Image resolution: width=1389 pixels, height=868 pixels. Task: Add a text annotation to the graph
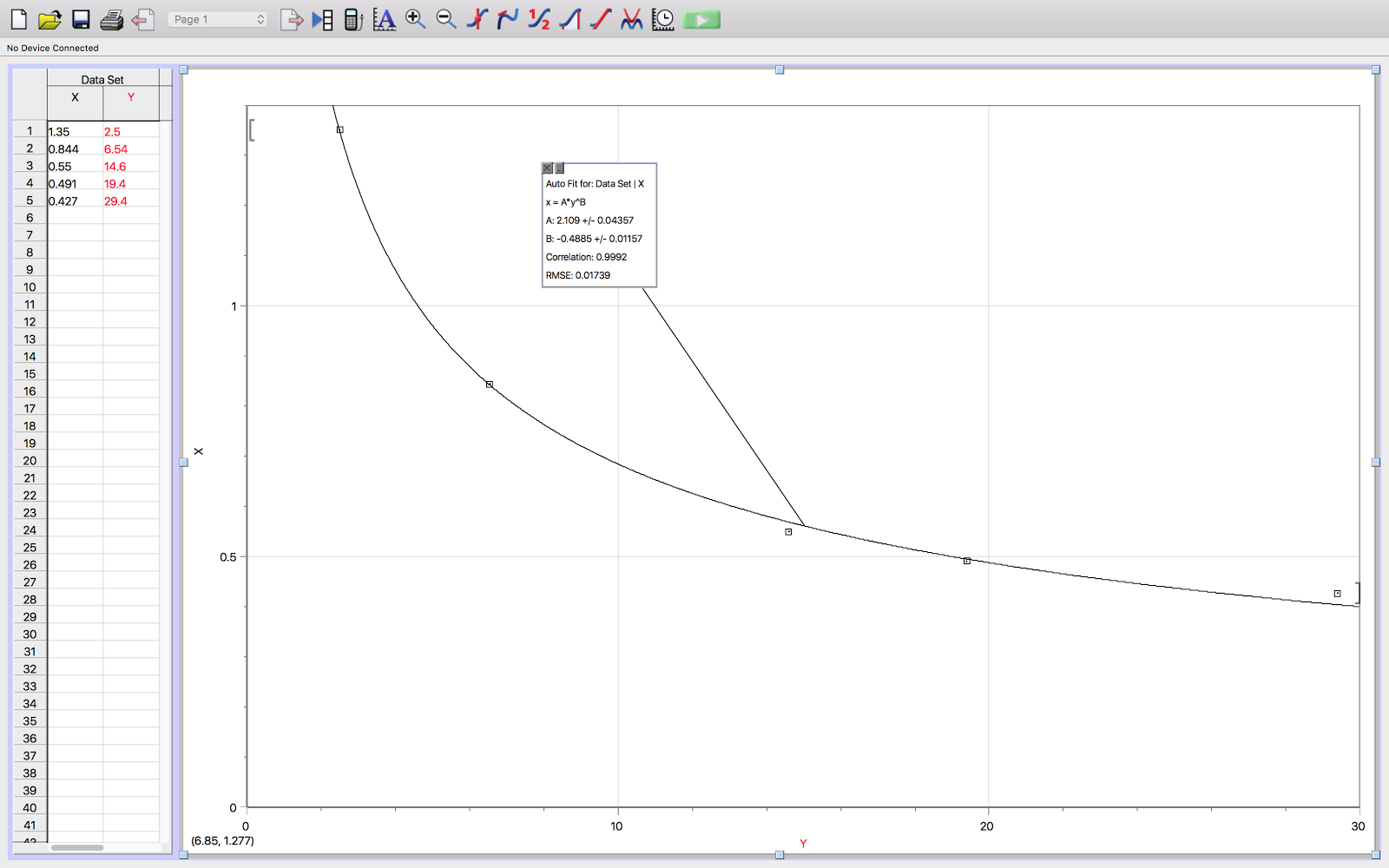coord(385,18)
